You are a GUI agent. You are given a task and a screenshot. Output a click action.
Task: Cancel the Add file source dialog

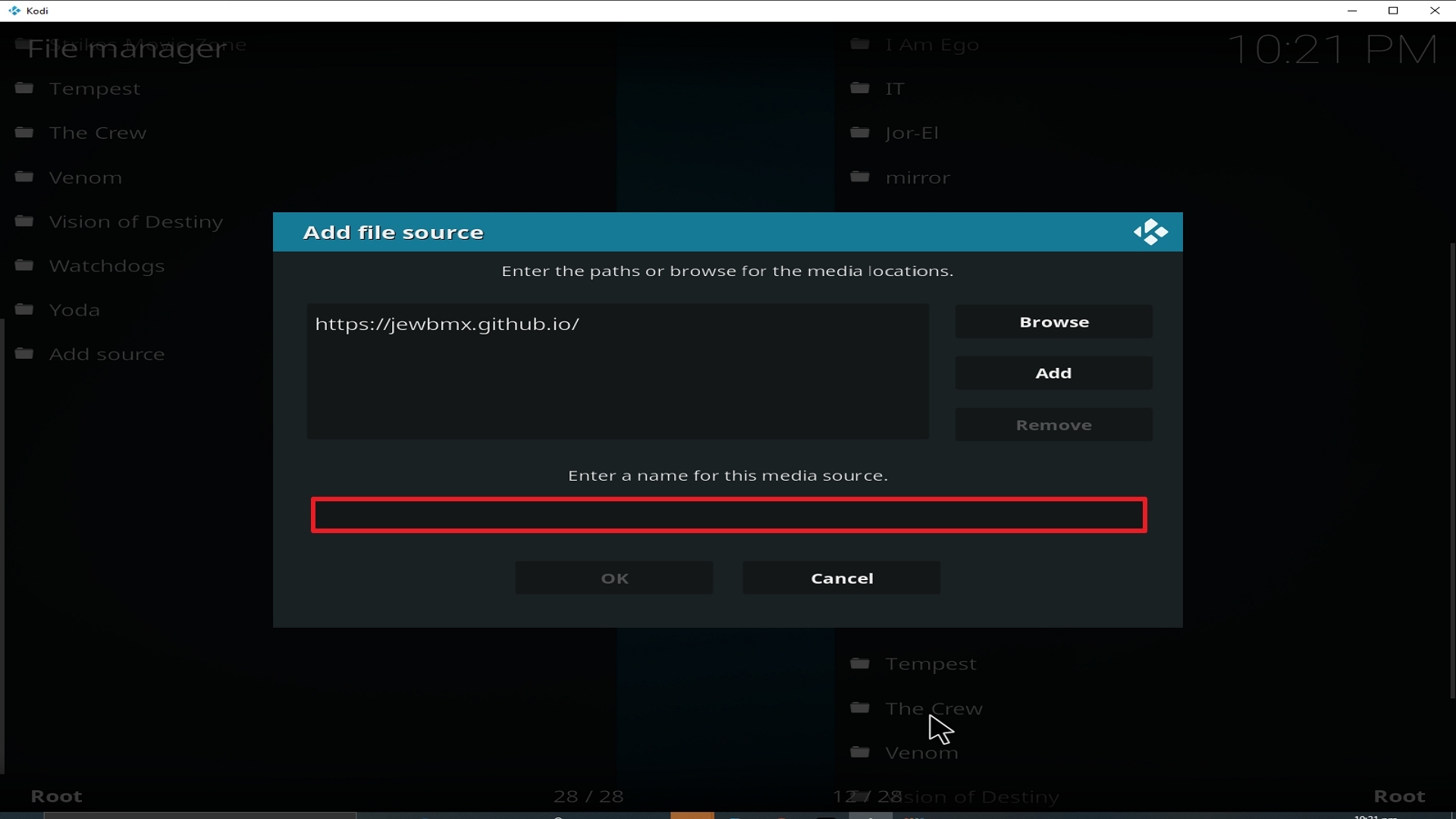pos(842,578)
